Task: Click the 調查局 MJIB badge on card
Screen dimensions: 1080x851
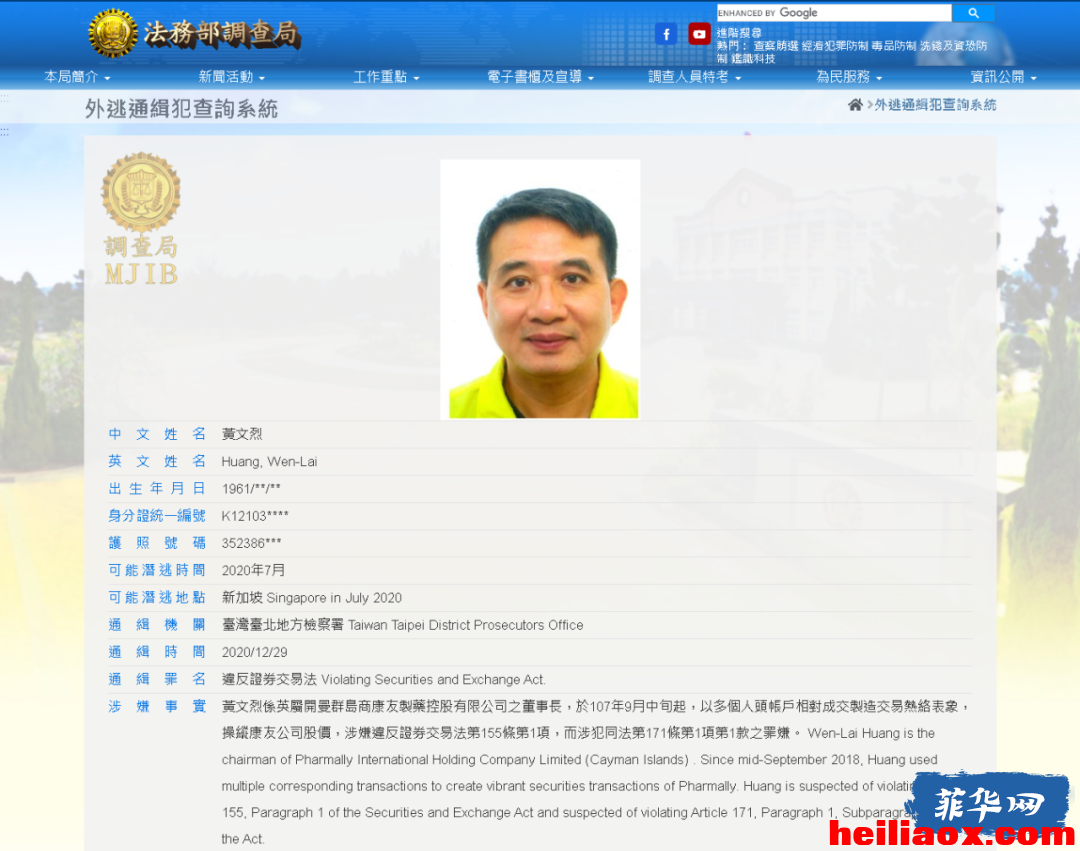Action: [141, 219]
